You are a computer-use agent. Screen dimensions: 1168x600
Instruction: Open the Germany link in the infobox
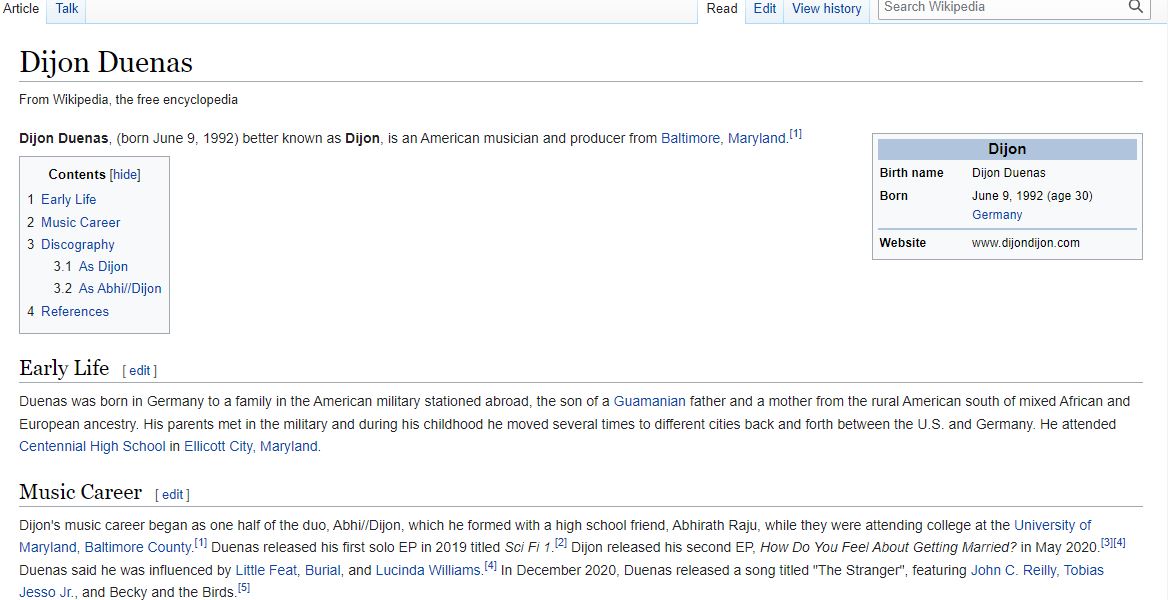coord(996,214)
